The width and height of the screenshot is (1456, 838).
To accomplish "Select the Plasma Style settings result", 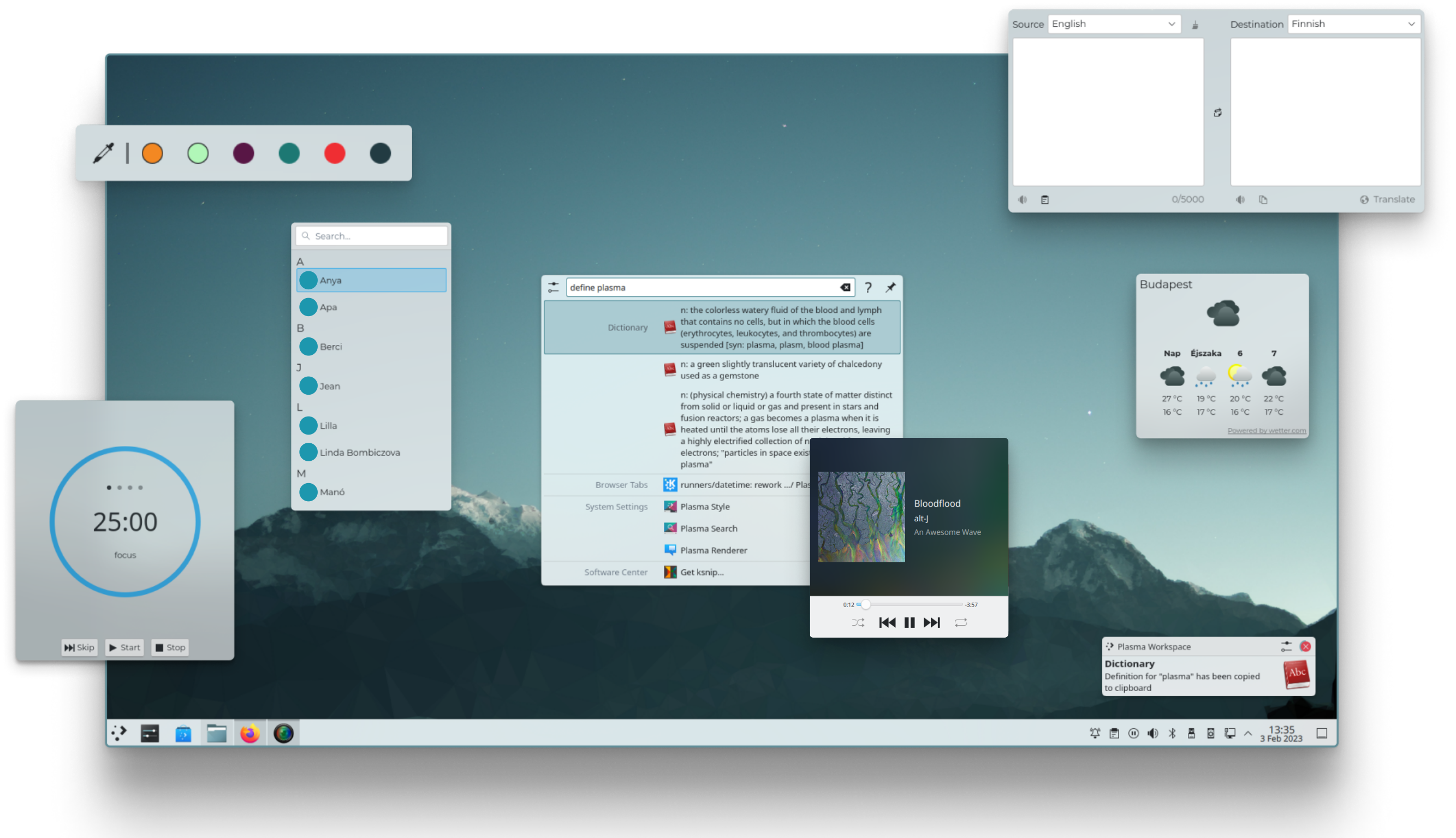I will pos(705,507).
